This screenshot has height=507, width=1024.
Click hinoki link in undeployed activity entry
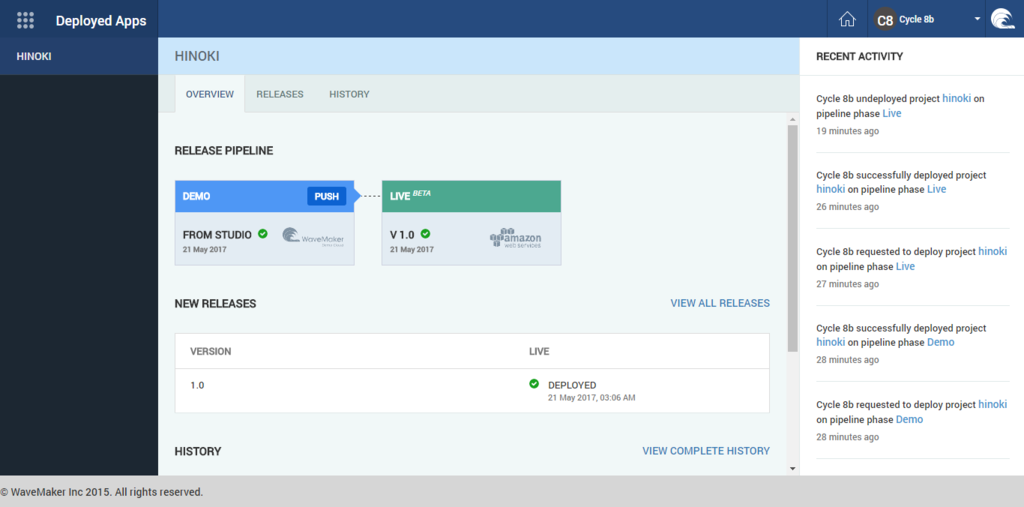tap(957, 99)
